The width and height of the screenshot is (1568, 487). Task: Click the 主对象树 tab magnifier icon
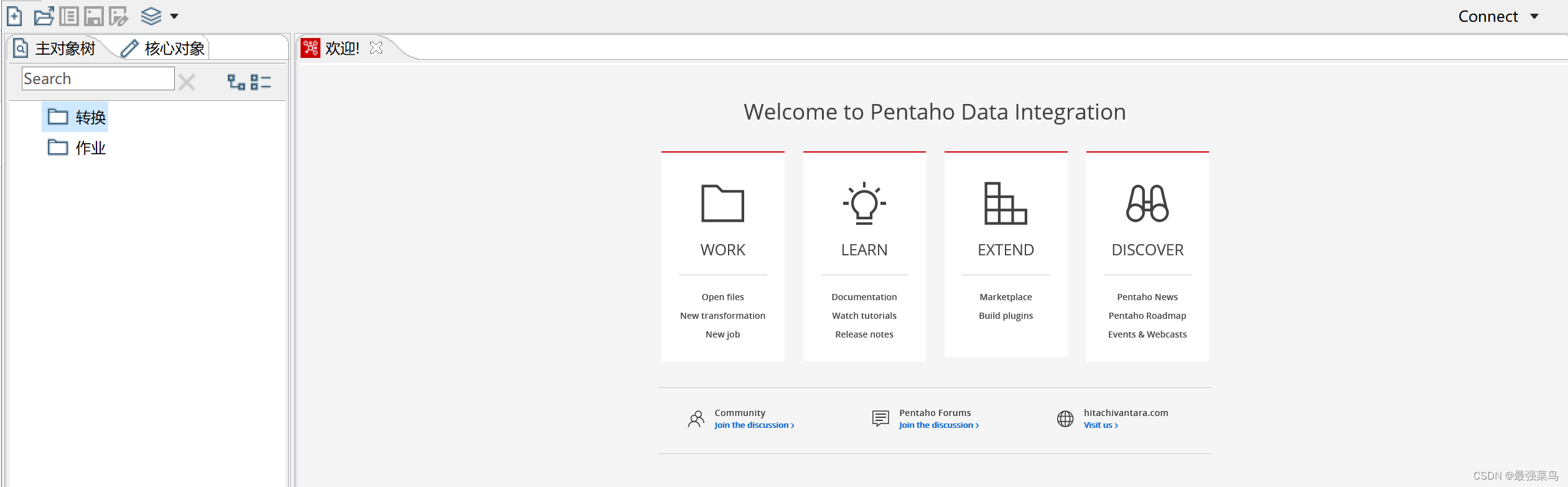(x=21, y=48)
